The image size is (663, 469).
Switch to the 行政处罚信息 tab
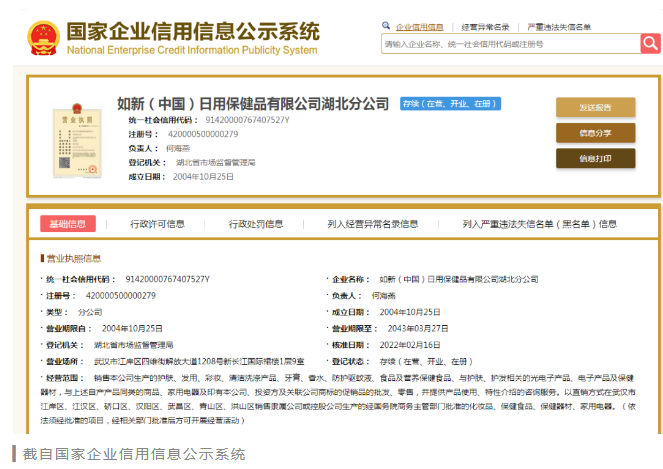[256, 224]
